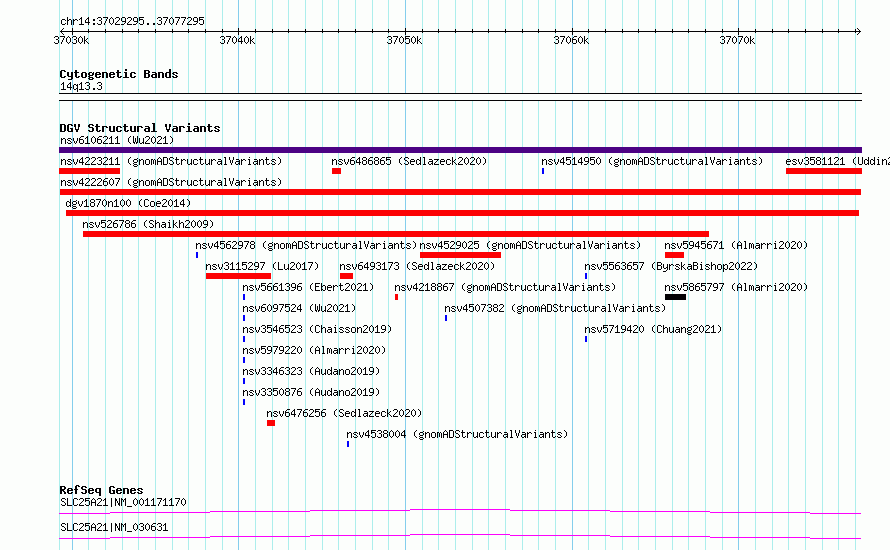Open nsv5563657 (ByrskaBishop2022) label
The height and width of the screenshot is (550, 890).
671,266
